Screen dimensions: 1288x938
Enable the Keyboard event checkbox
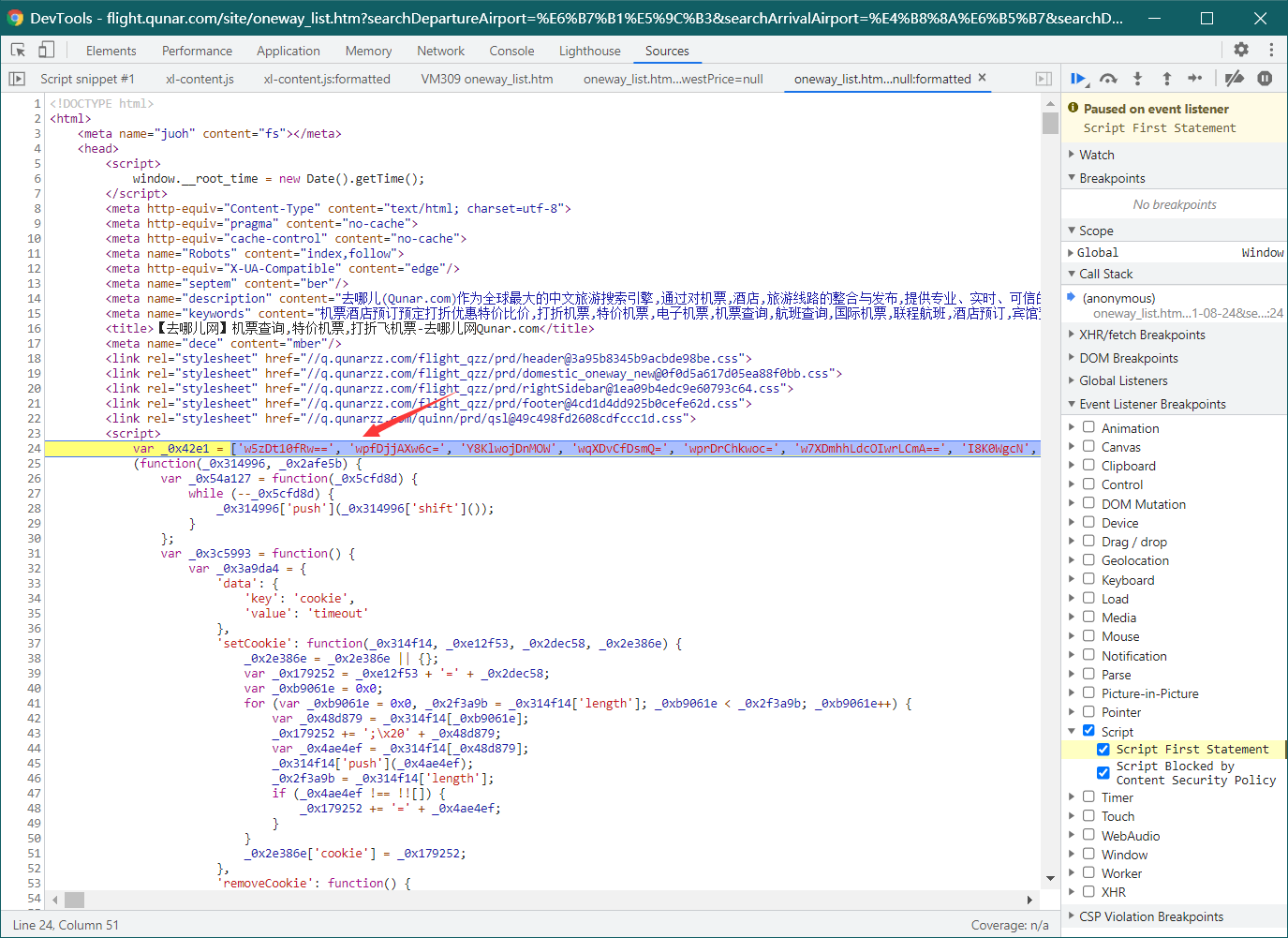click(x=1088, y=579)
